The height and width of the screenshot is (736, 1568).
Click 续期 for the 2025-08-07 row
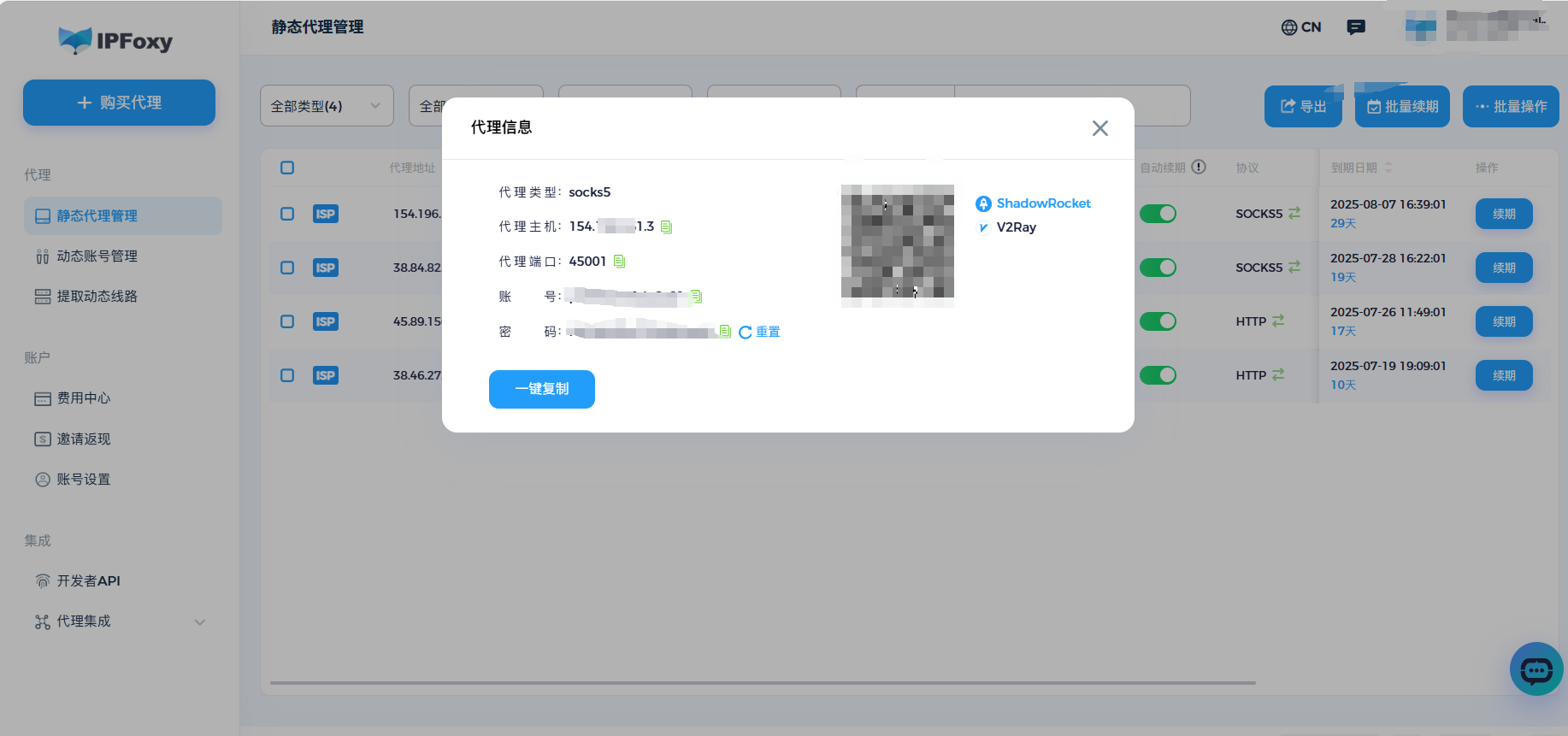tap(1504, 214)
